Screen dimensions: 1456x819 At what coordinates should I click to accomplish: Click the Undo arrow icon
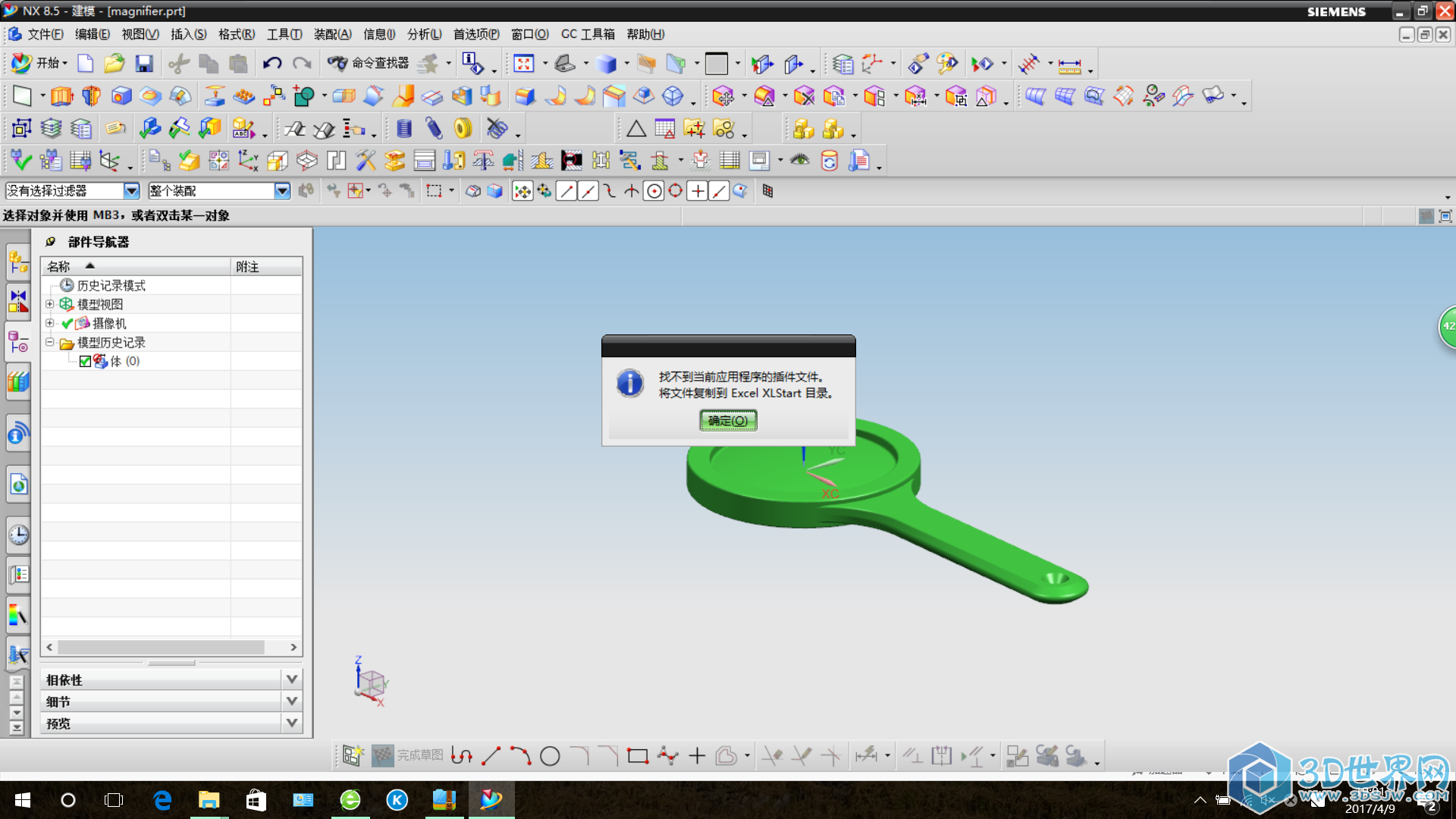click(x=272, y=64)
